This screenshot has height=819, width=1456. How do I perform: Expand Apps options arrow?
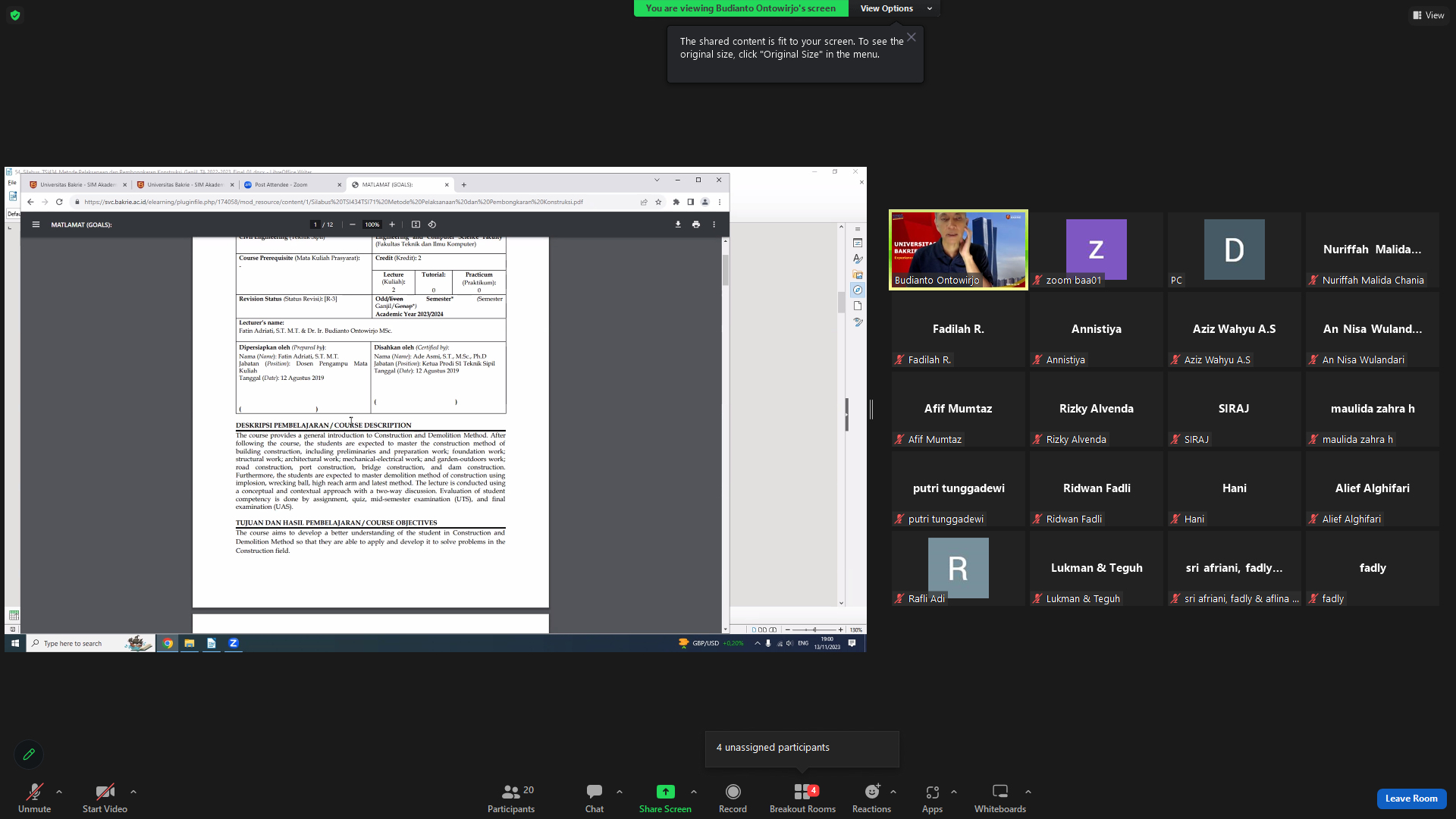(x=954, y=792)
